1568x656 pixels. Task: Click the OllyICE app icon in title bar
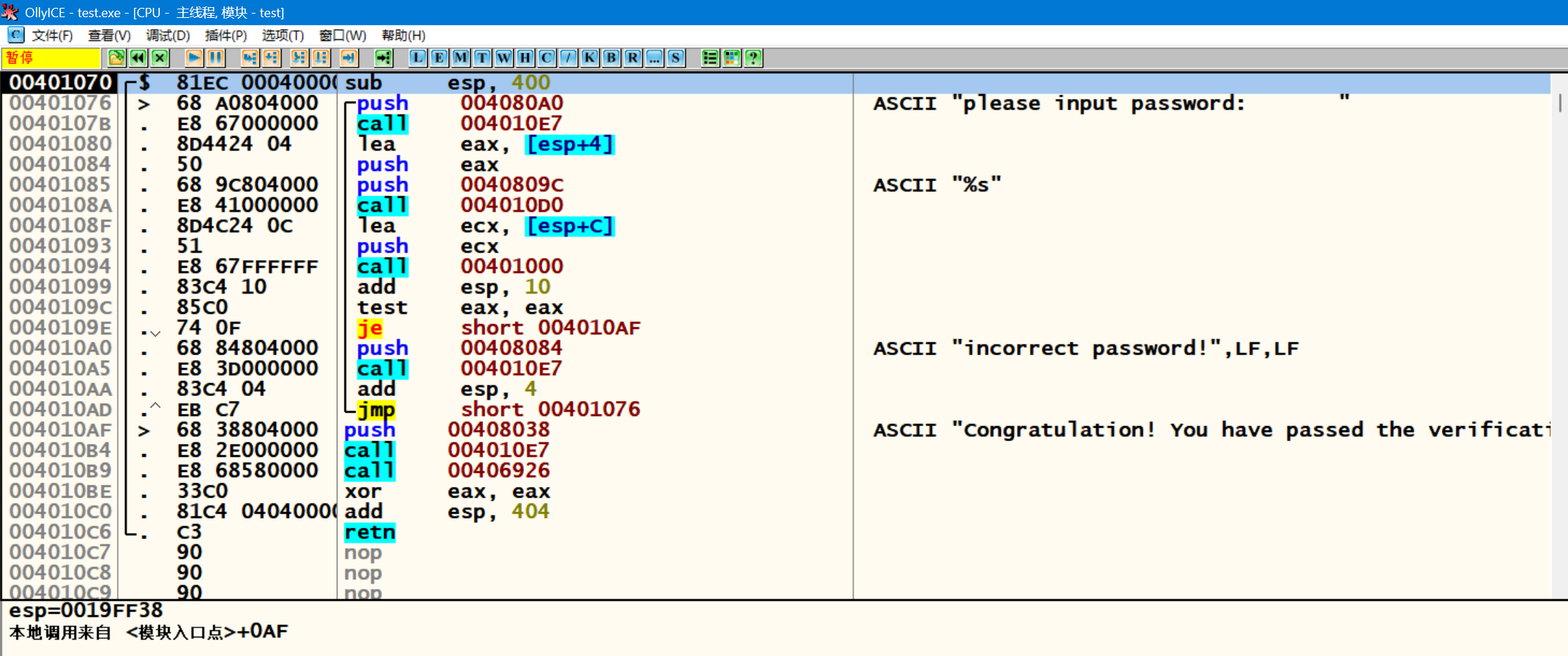coord(10,12)
